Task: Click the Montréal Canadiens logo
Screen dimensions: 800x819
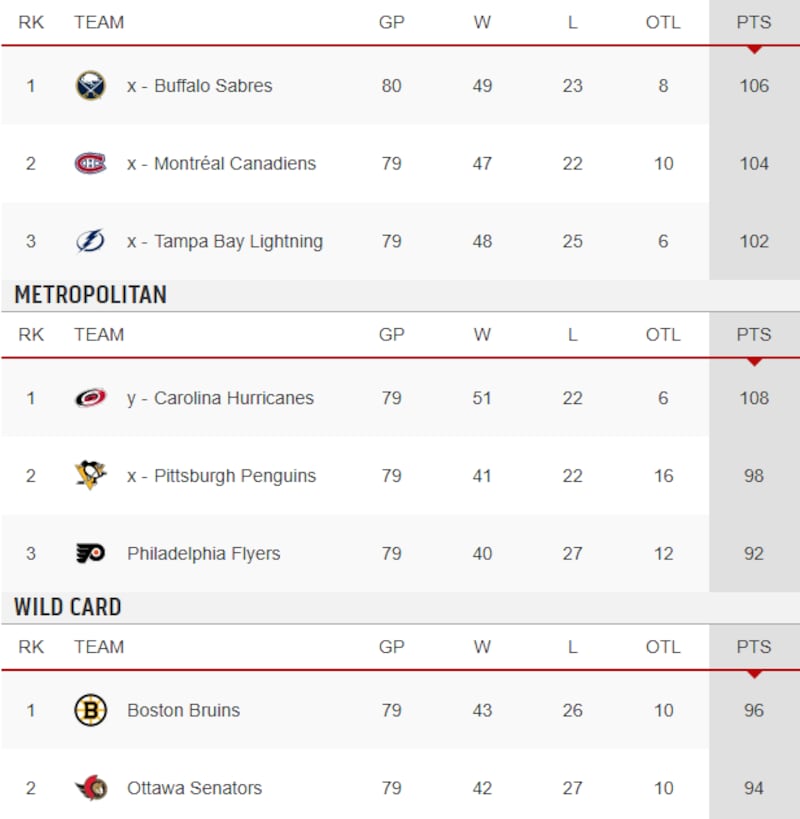Action: click(x=90, y=164)
